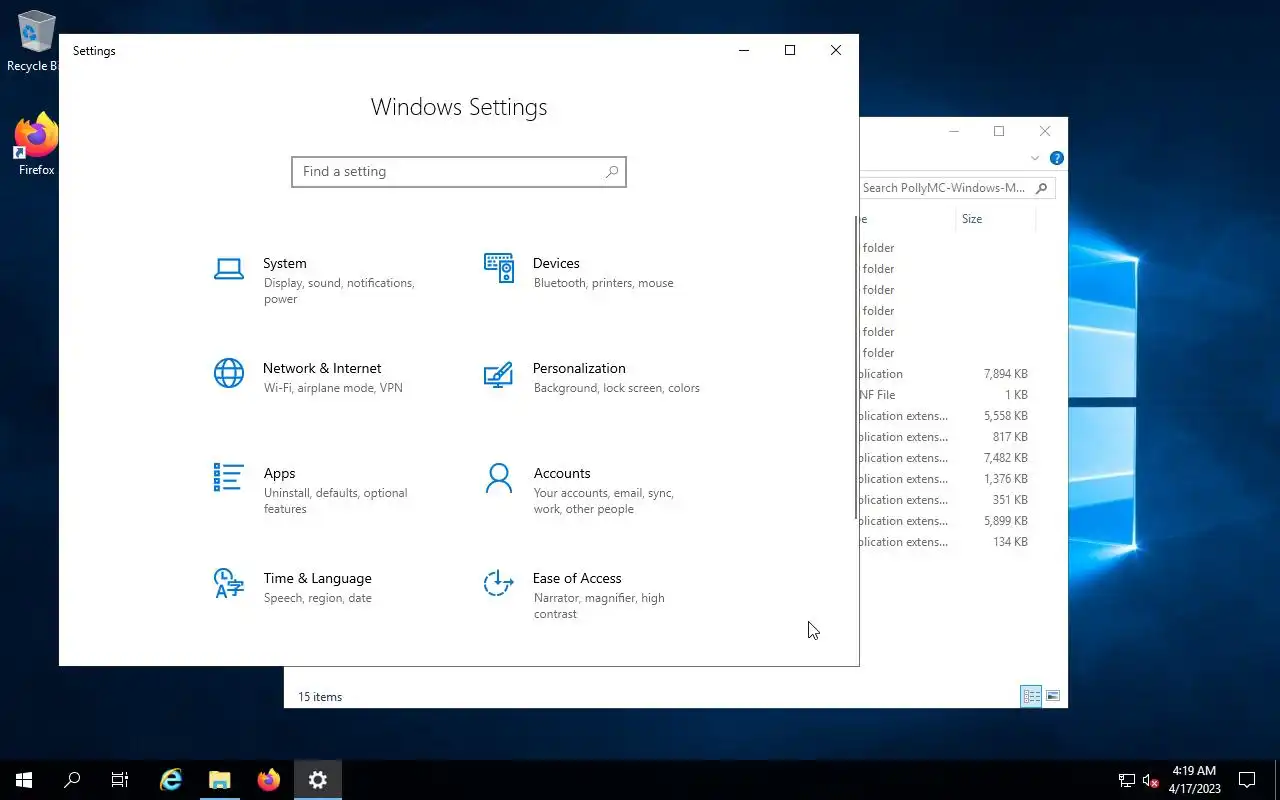Click the Show desktop sliver on the taskbar

tap(1277, 780)
